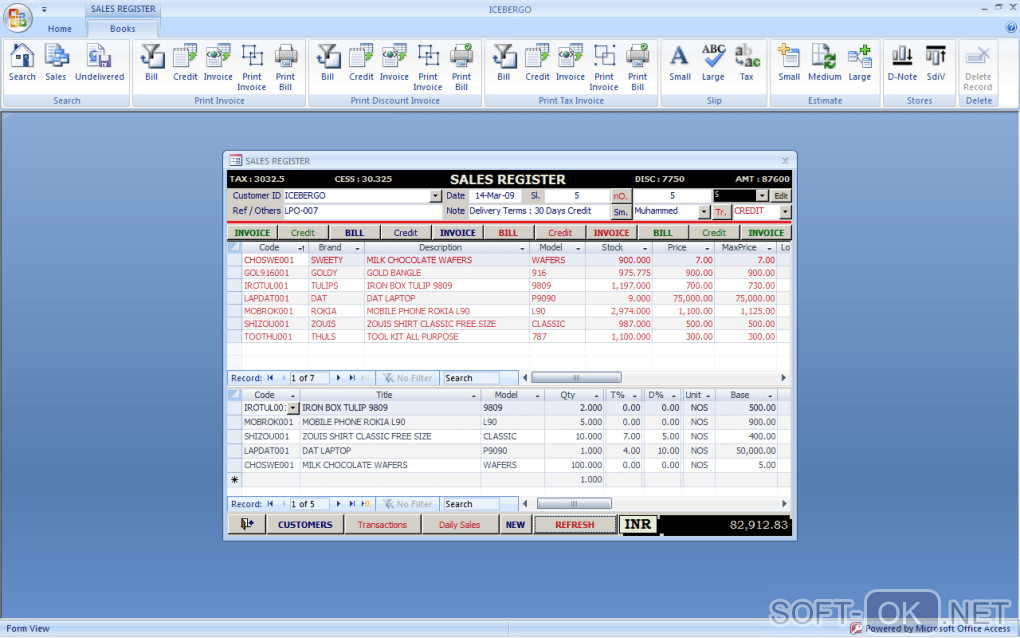The height and width of the screenshot is (638, 1020).
Task: Select MOBILE PHONE ROKIA L90 in lower grid
Action: pyautogui.click(x=509, y=422)
